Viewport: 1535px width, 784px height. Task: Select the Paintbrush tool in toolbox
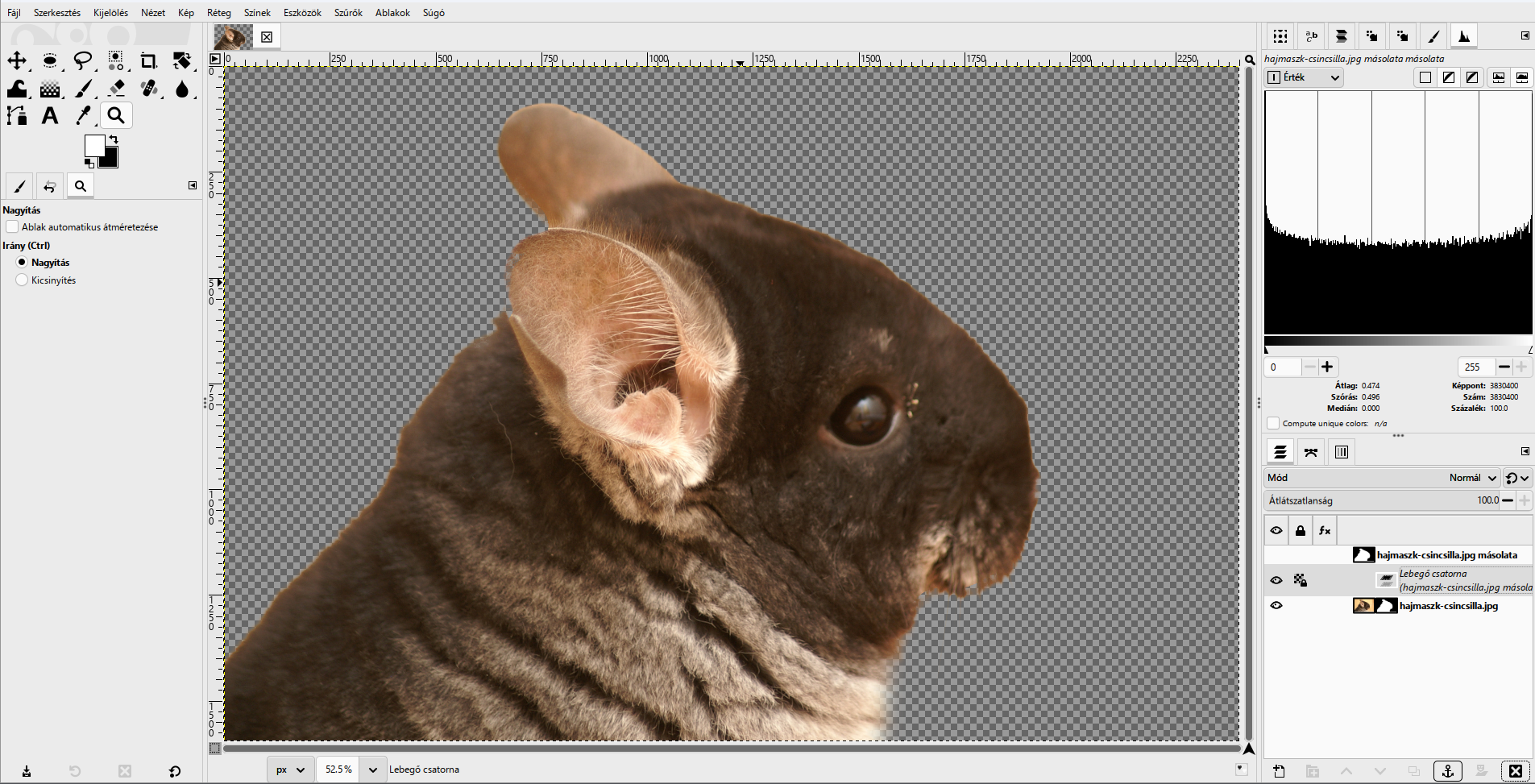[83, 89]
